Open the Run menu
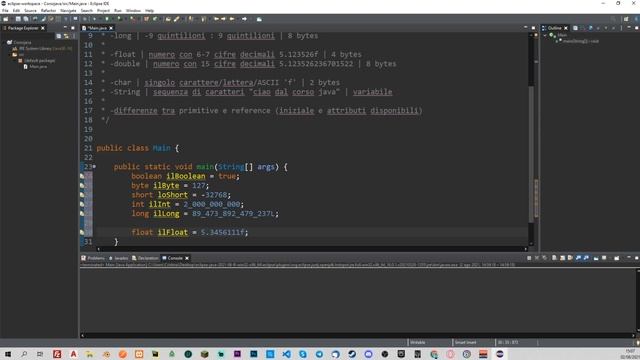 click(118, 11)
